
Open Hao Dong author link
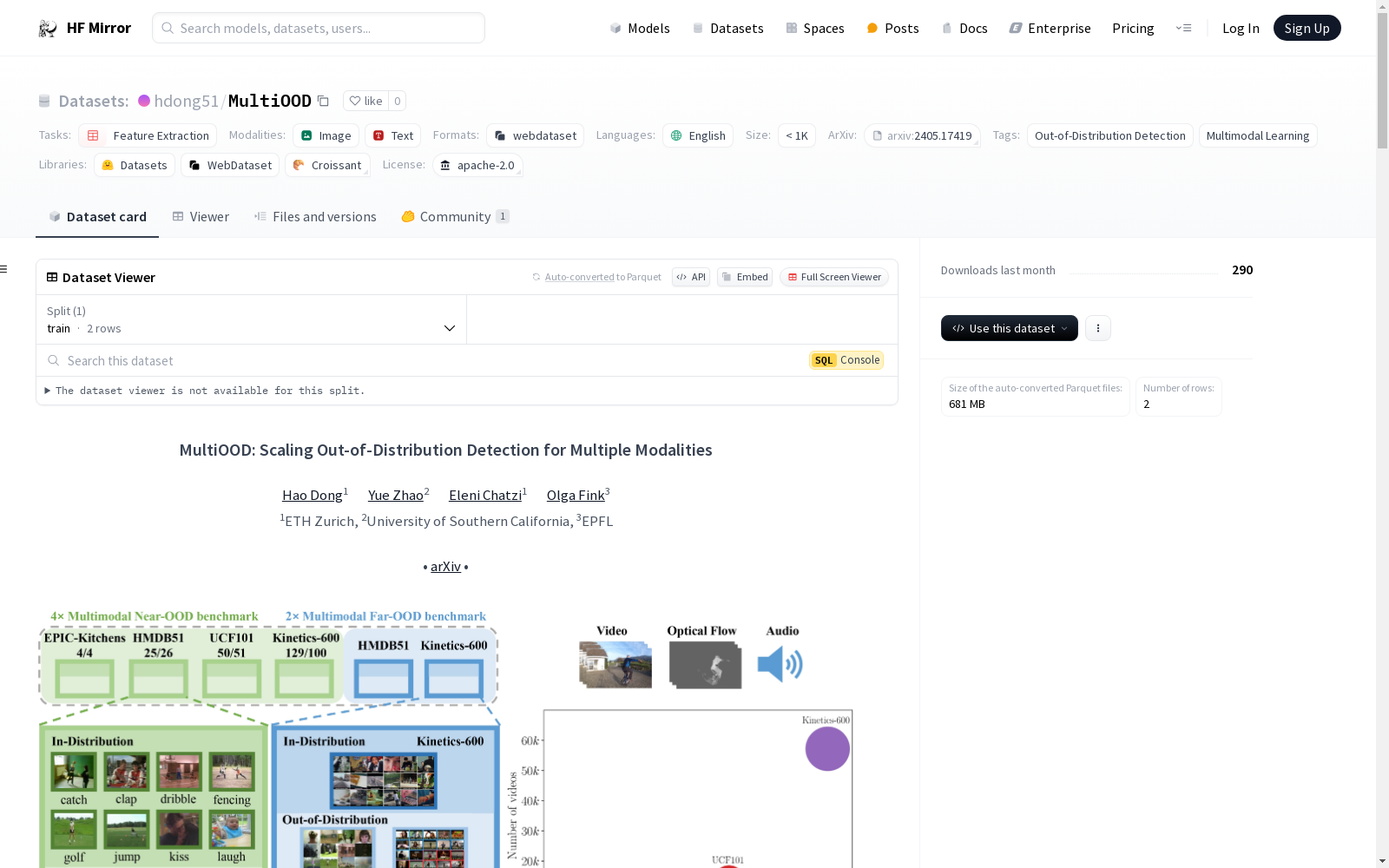click(x=313, y=496)
